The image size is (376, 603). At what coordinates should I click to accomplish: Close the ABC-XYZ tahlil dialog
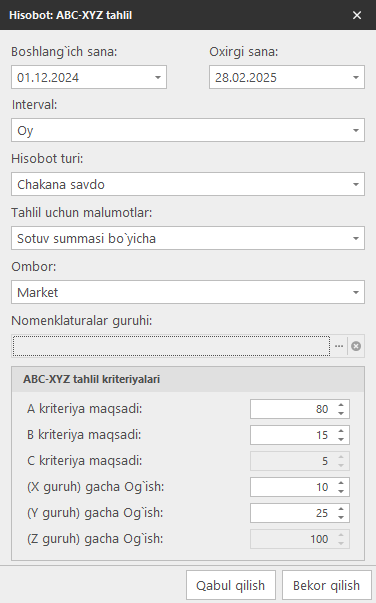click(357, 15)
